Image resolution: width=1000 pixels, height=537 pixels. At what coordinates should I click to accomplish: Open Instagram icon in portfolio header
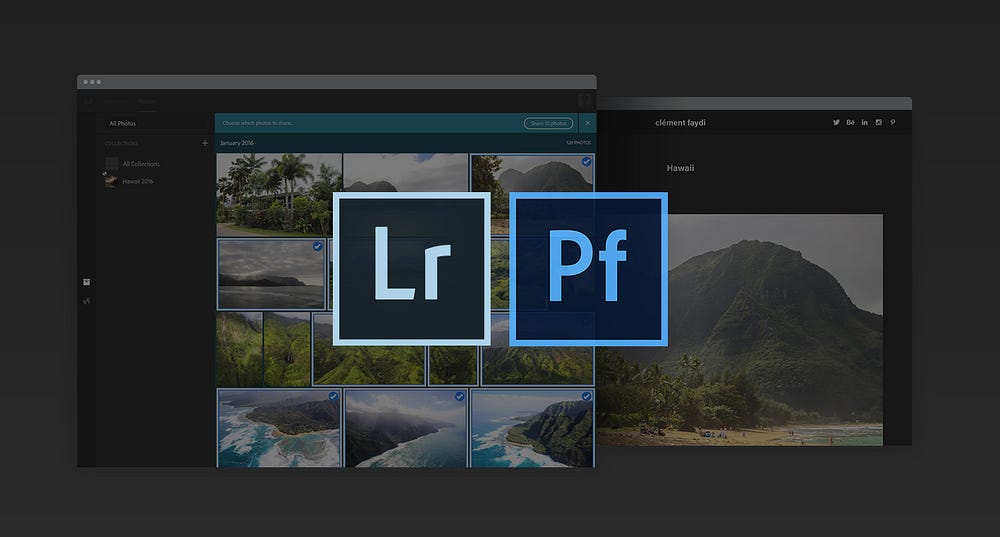click(878, 122)
